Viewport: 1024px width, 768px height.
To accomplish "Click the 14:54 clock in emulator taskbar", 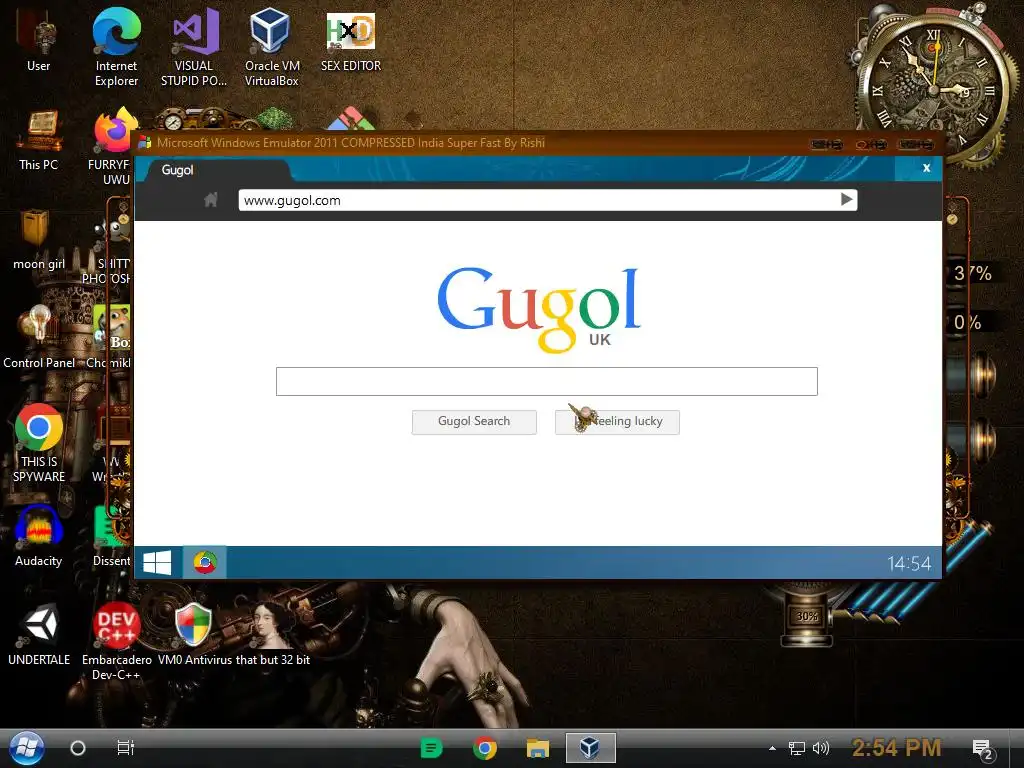I will point(909,563).
